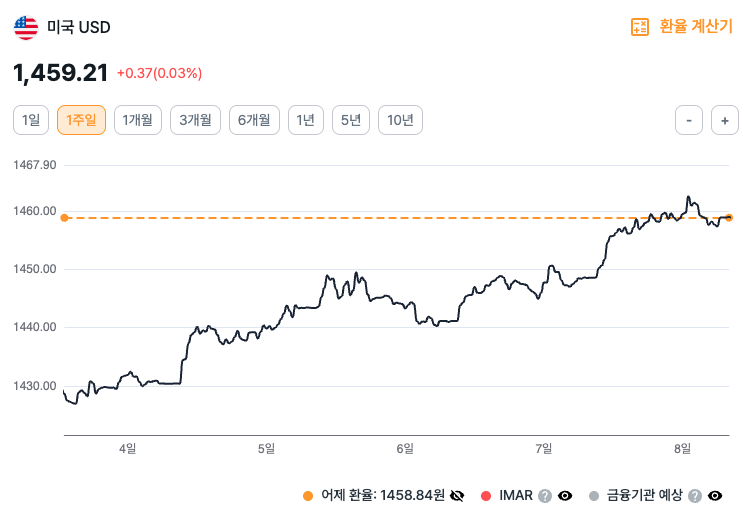This screenshot has height=520, width=747.
Task: Click the IMAR help question mark
Action: pyautogui.click(x=545, y=495)
